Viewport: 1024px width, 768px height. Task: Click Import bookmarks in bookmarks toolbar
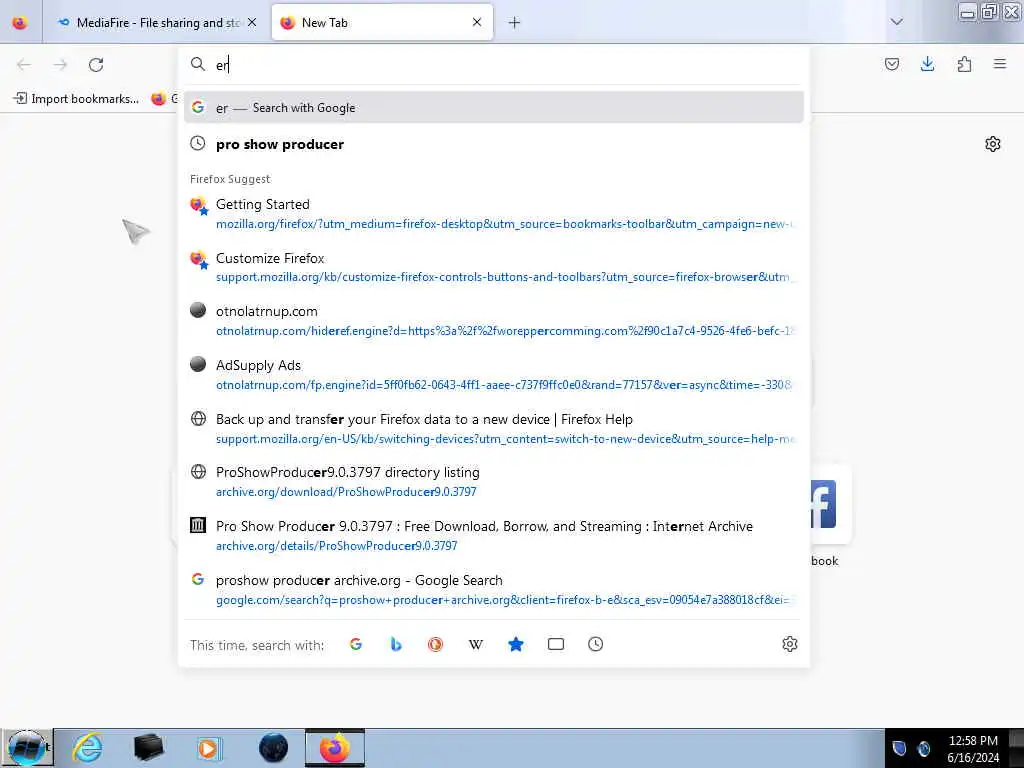tap(76, 99)
